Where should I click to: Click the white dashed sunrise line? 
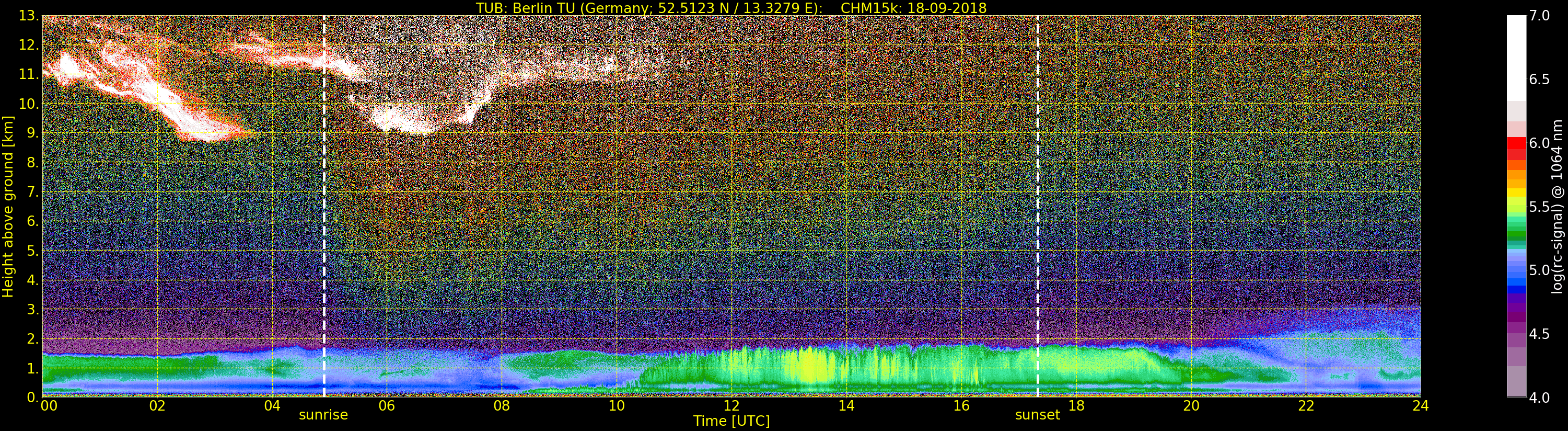coord(324,206)
